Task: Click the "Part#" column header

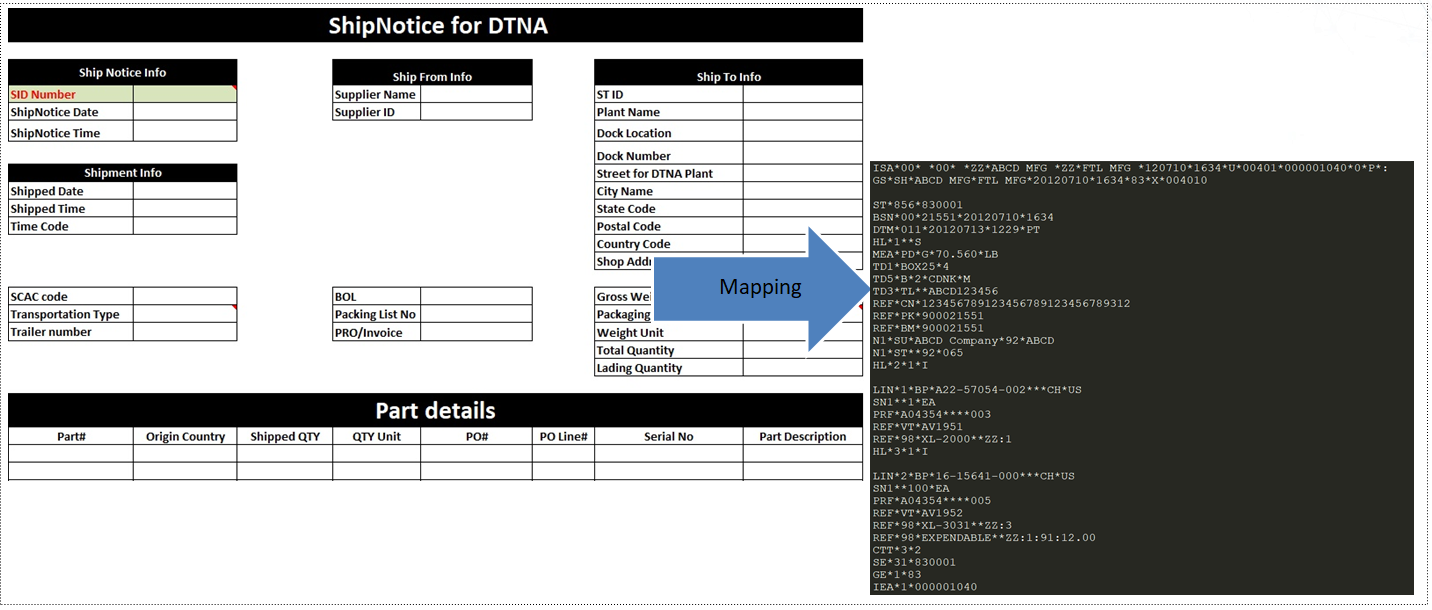Action: pos(71,436)
